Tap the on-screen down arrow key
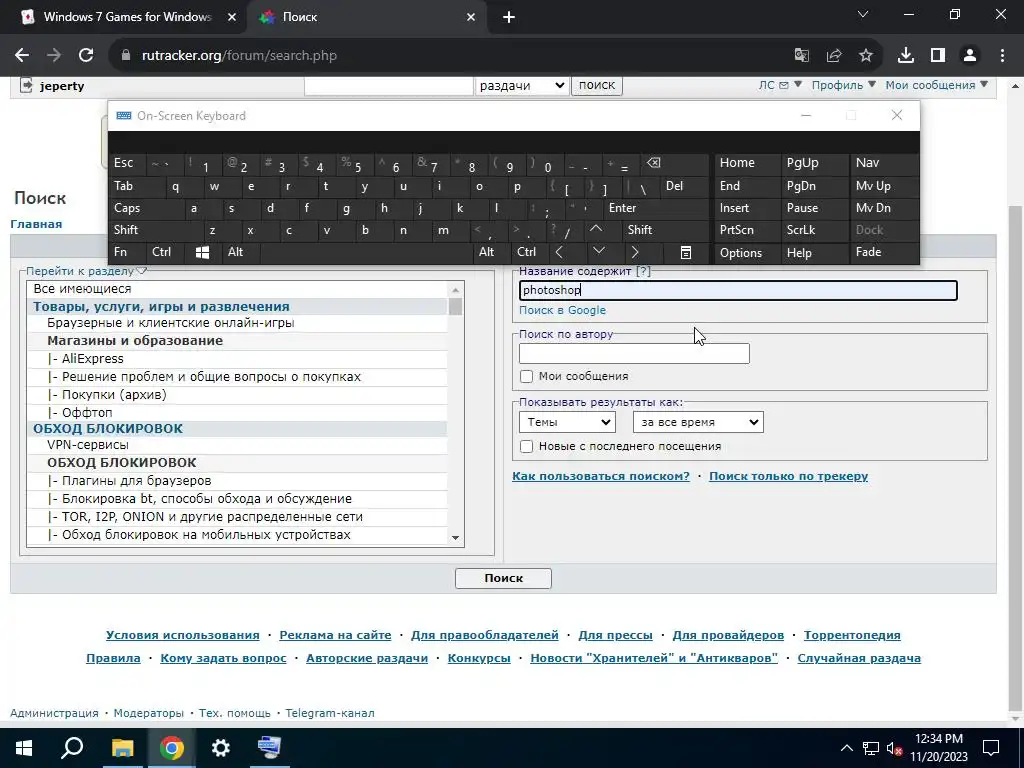Image resolution: width=1024 pixels, height=768 pixels. click(x=598, y=251)
